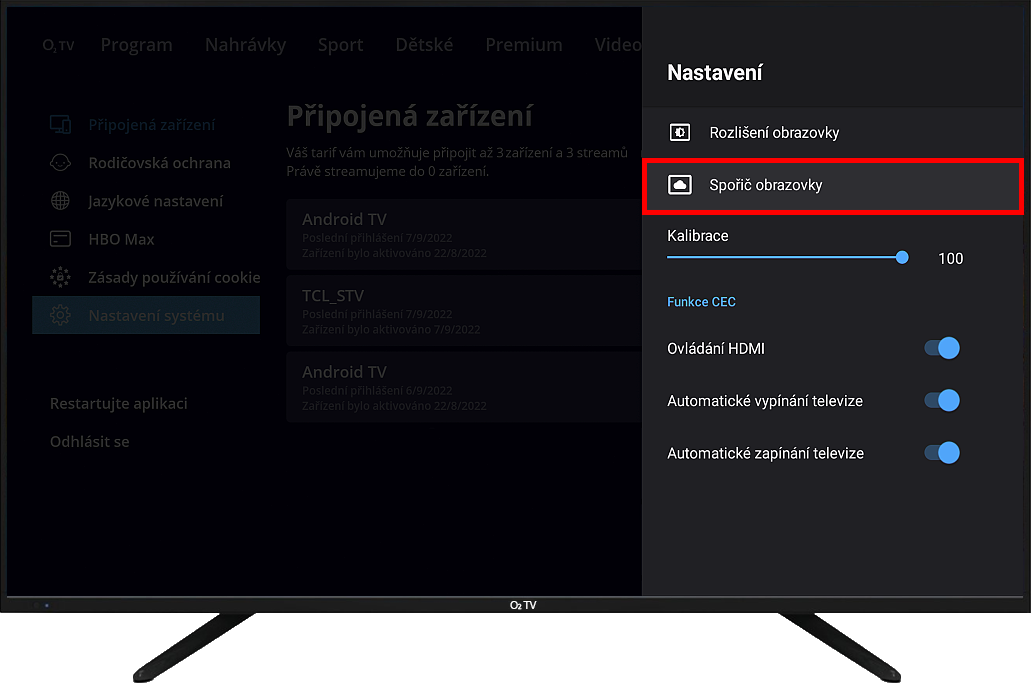This screenshot has width=1031, height=683.
Task: Toggle the Ovládání HDMI switch
Action: 942,348
